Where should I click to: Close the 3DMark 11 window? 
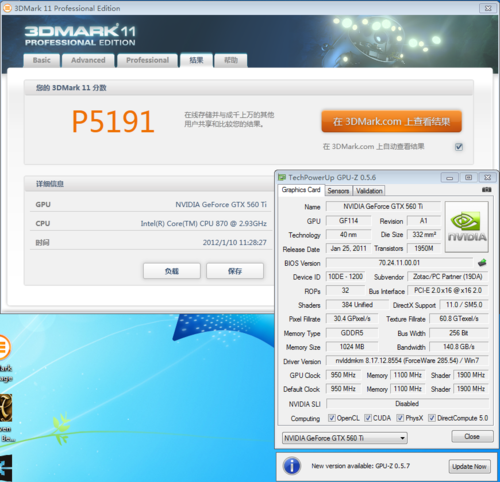click(x=488, y=8)
